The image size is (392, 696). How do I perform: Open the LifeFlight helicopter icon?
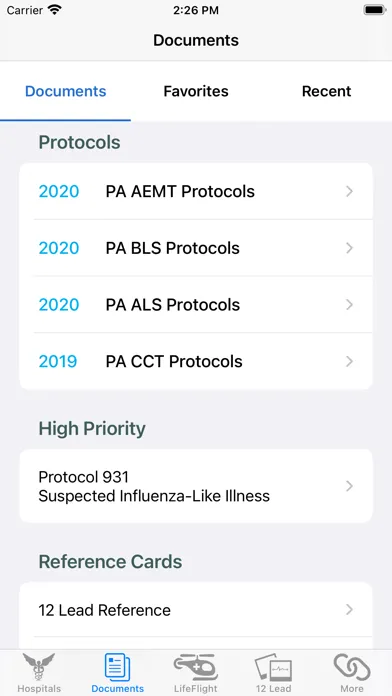point(196,667)
